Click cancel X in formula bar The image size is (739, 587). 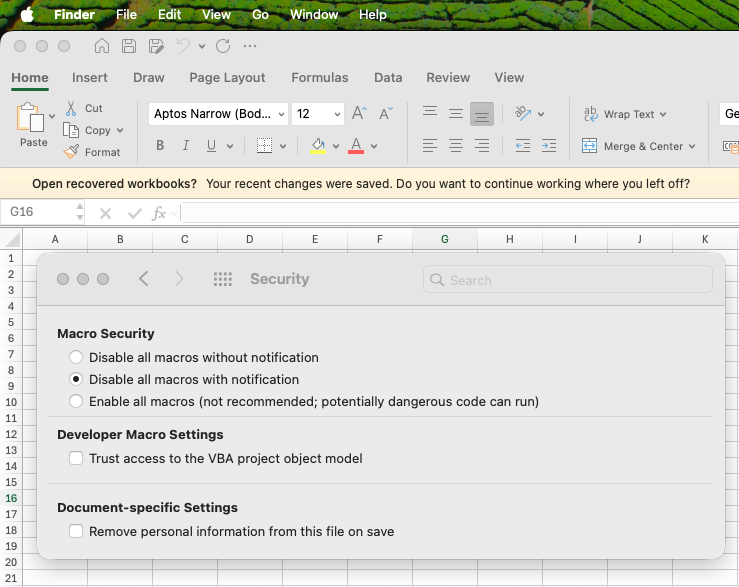click(105, 214)
